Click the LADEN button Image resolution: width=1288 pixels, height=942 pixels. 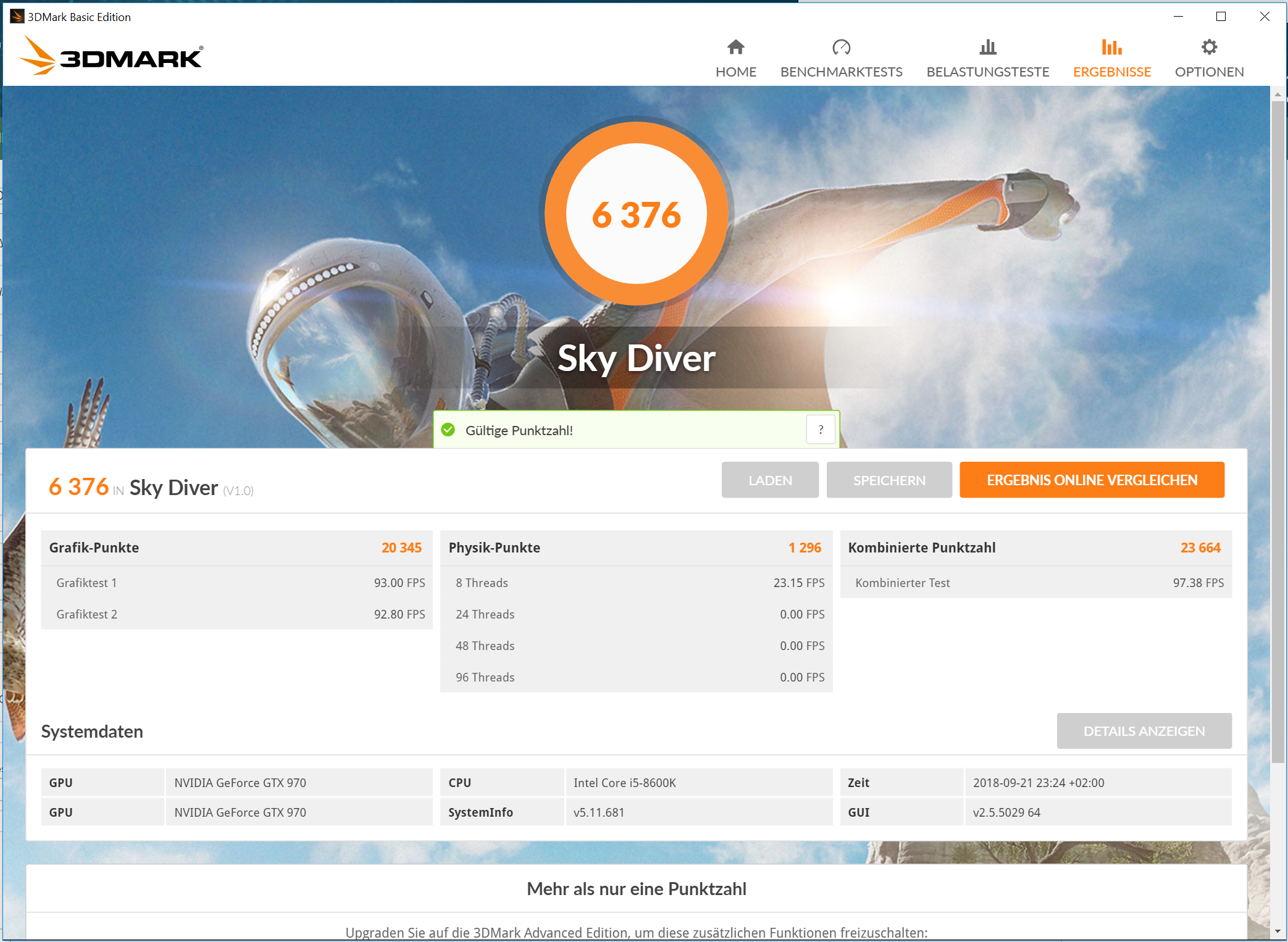click(x=770, y=480)
